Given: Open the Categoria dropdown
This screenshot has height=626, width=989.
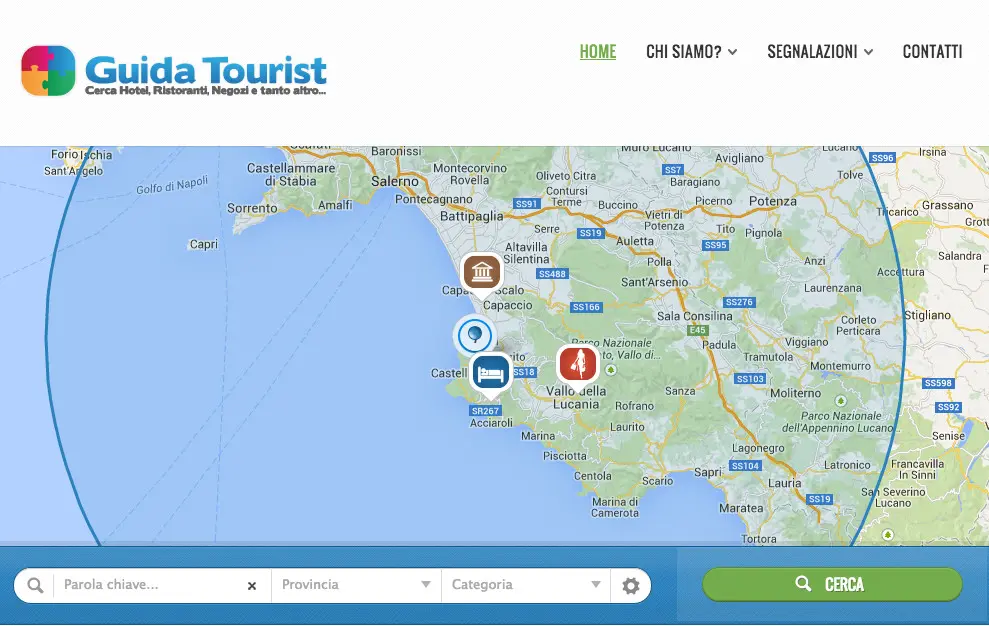Looking at the screenshot, I should [x=525, y=585].
